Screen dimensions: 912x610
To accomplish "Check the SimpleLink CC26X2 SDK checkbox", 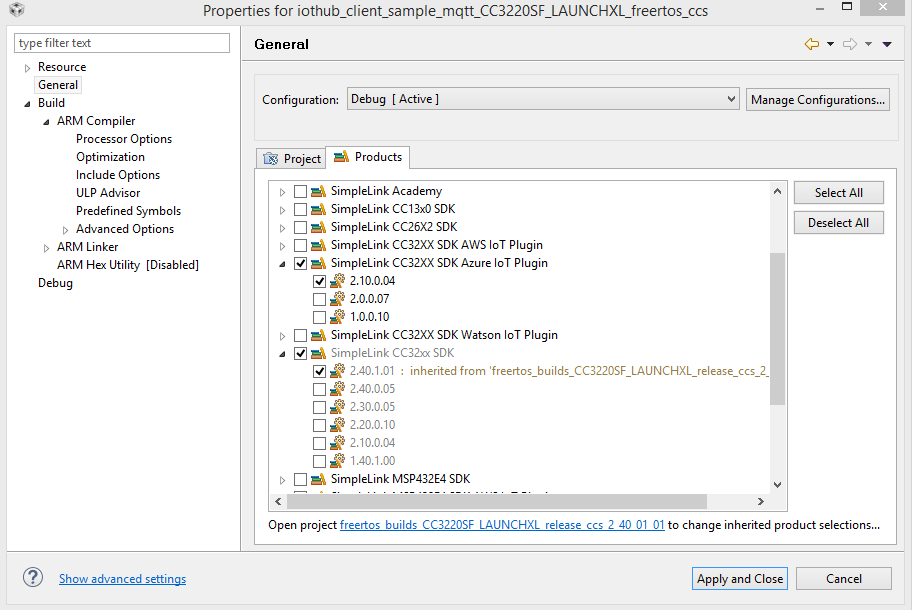I will [x=300, y=227].
